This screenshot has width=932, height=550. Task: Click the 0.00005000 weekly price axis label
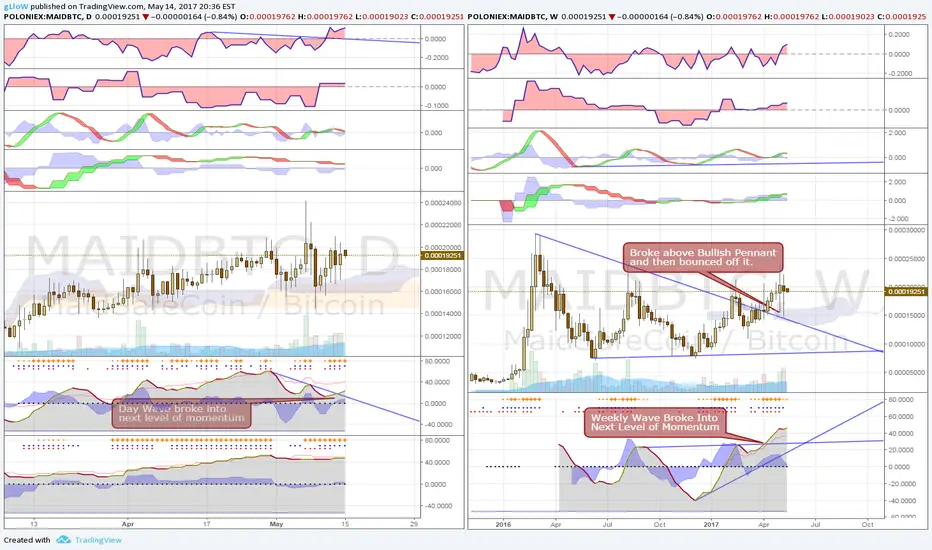[x=907, y=372]
